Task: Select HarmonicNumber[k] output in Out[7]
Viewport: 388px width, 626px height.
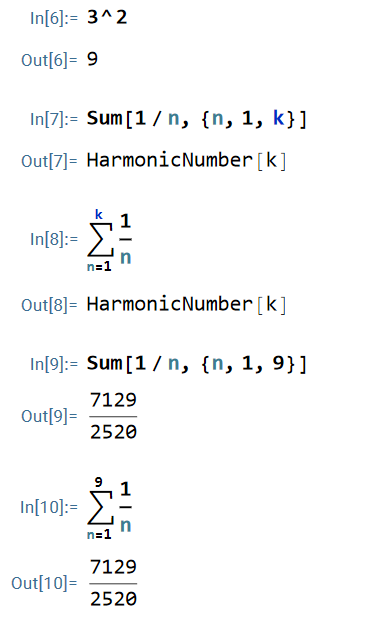Action: click(x=186, y=160)
